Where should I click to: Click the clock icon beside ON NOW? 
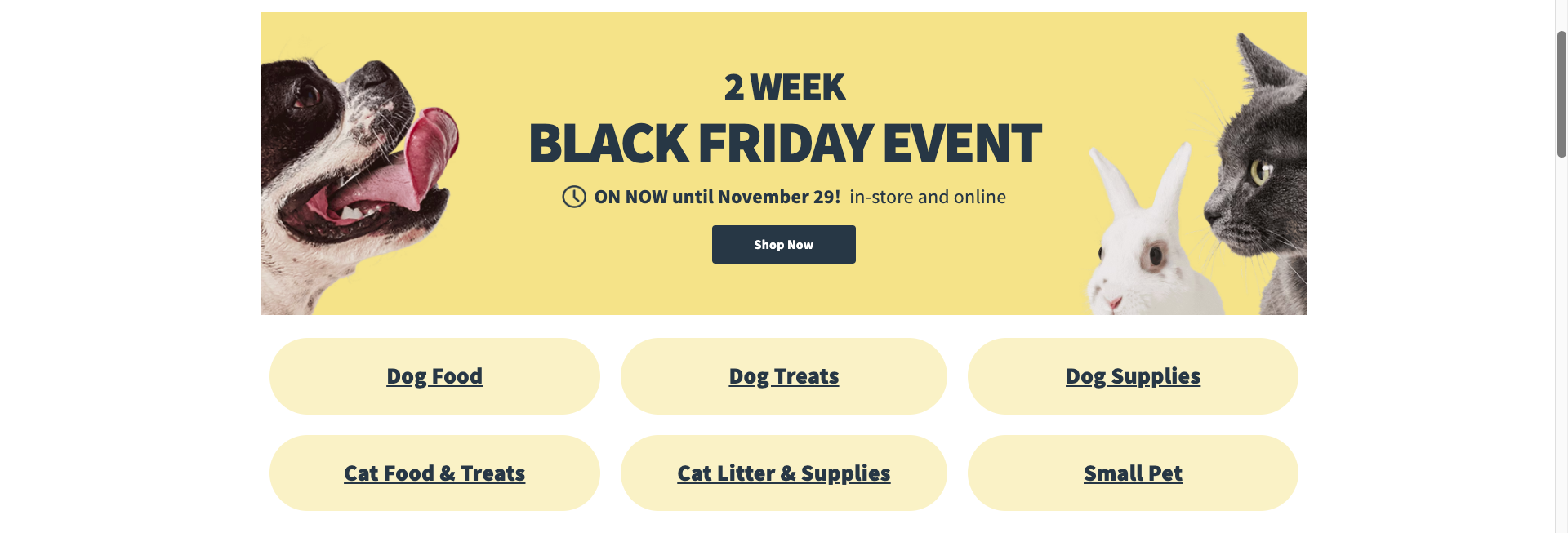click(574, 197)
